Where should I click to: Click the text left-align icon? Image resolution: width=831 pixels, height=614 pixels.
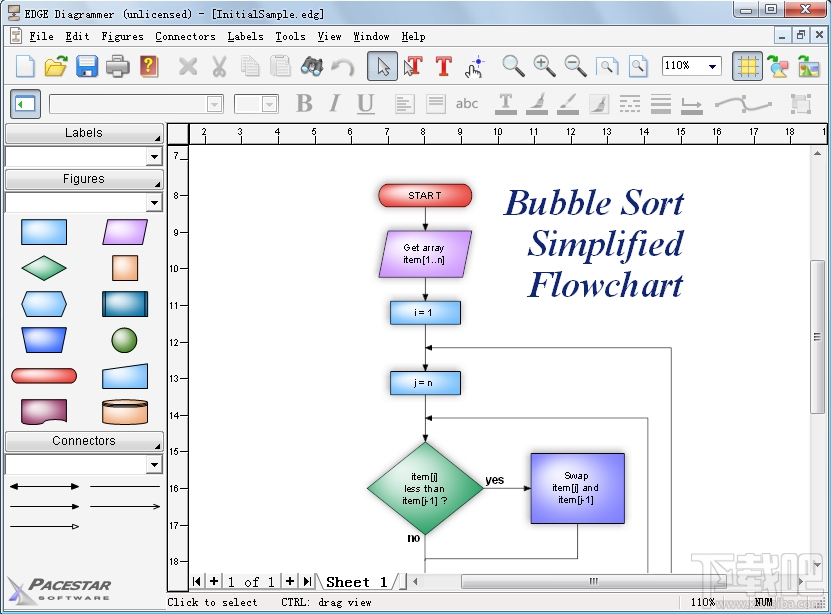(404, 104)
